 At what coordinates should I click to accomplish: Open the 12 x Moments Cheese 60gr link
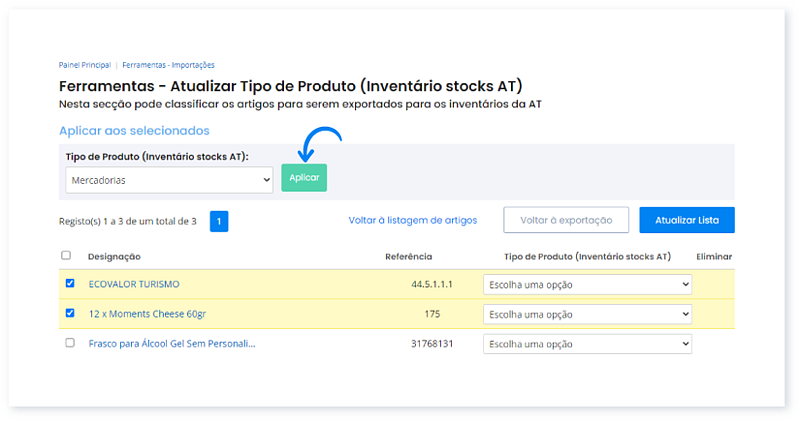[148, 313]
